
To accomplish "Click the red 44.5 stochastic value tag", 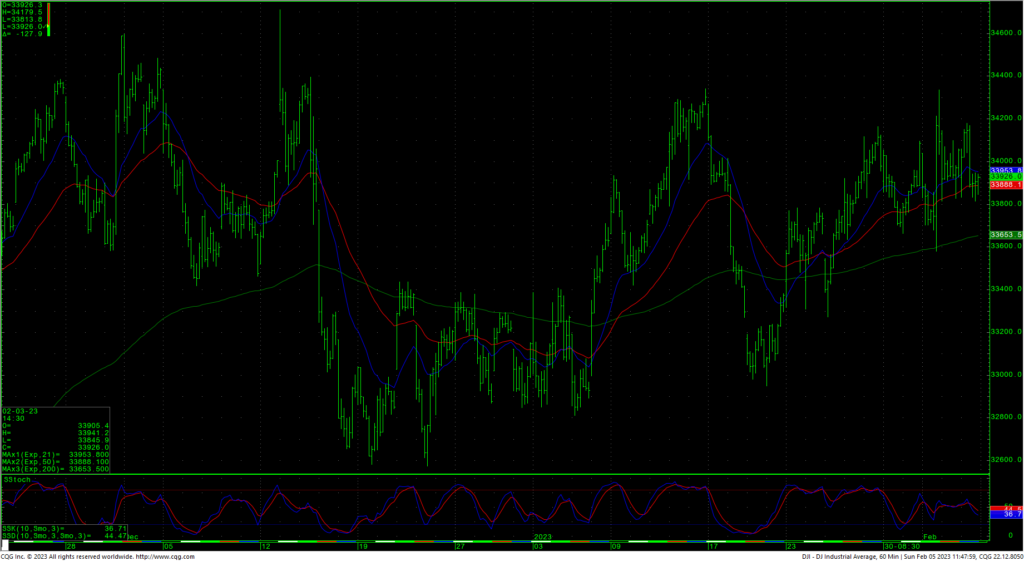I will tap(1011, 508).
